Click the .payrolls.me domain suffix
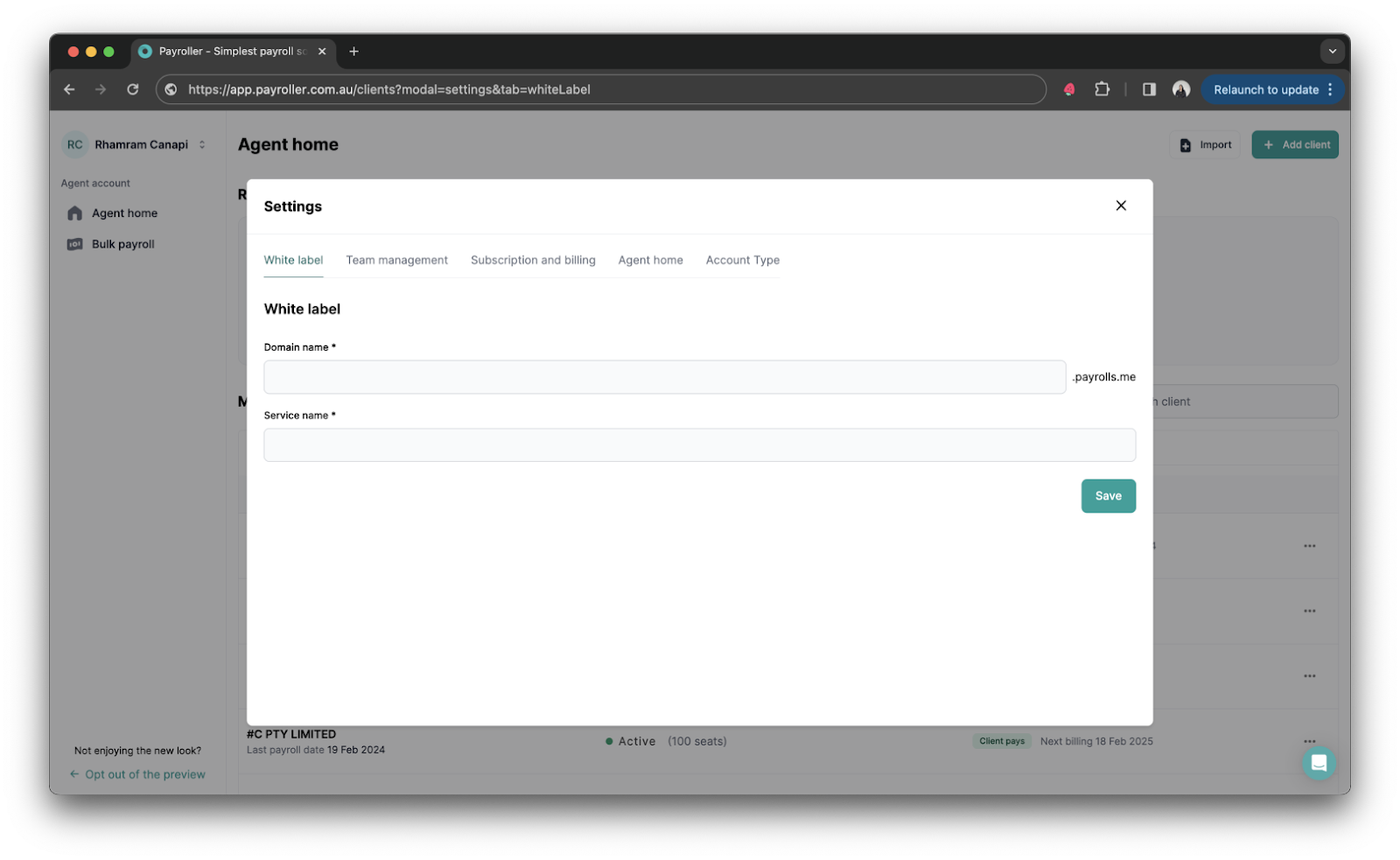Image resolution: width=1400 pixels, height=860 pixels. tap(1104, 377)
